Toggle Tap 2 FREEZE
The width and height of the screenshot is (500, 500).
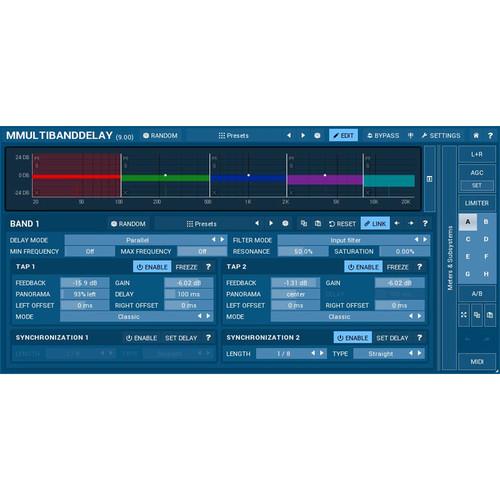tap(398, 267)
